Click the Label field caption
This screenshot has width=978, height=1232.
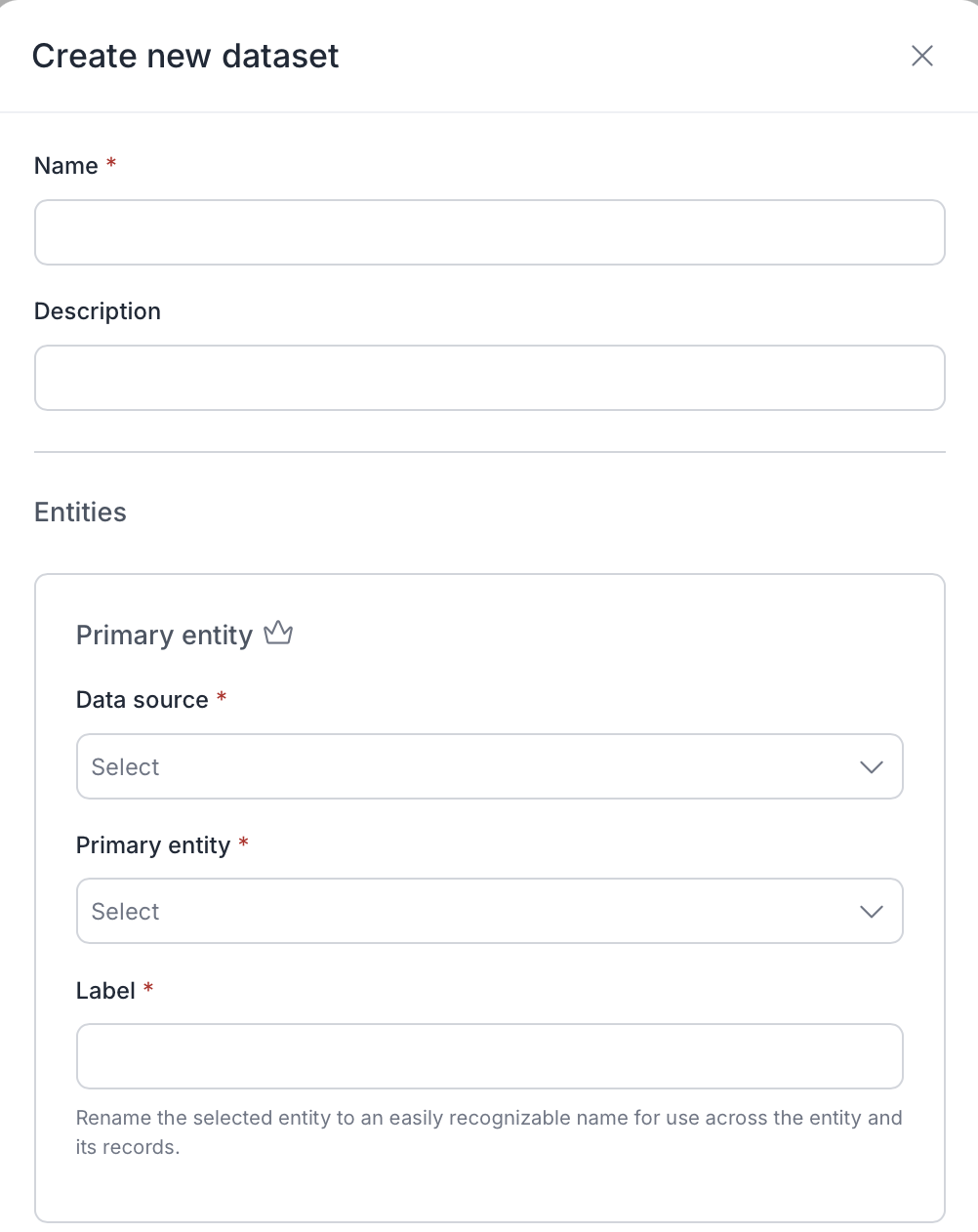[x=105, y=991]
